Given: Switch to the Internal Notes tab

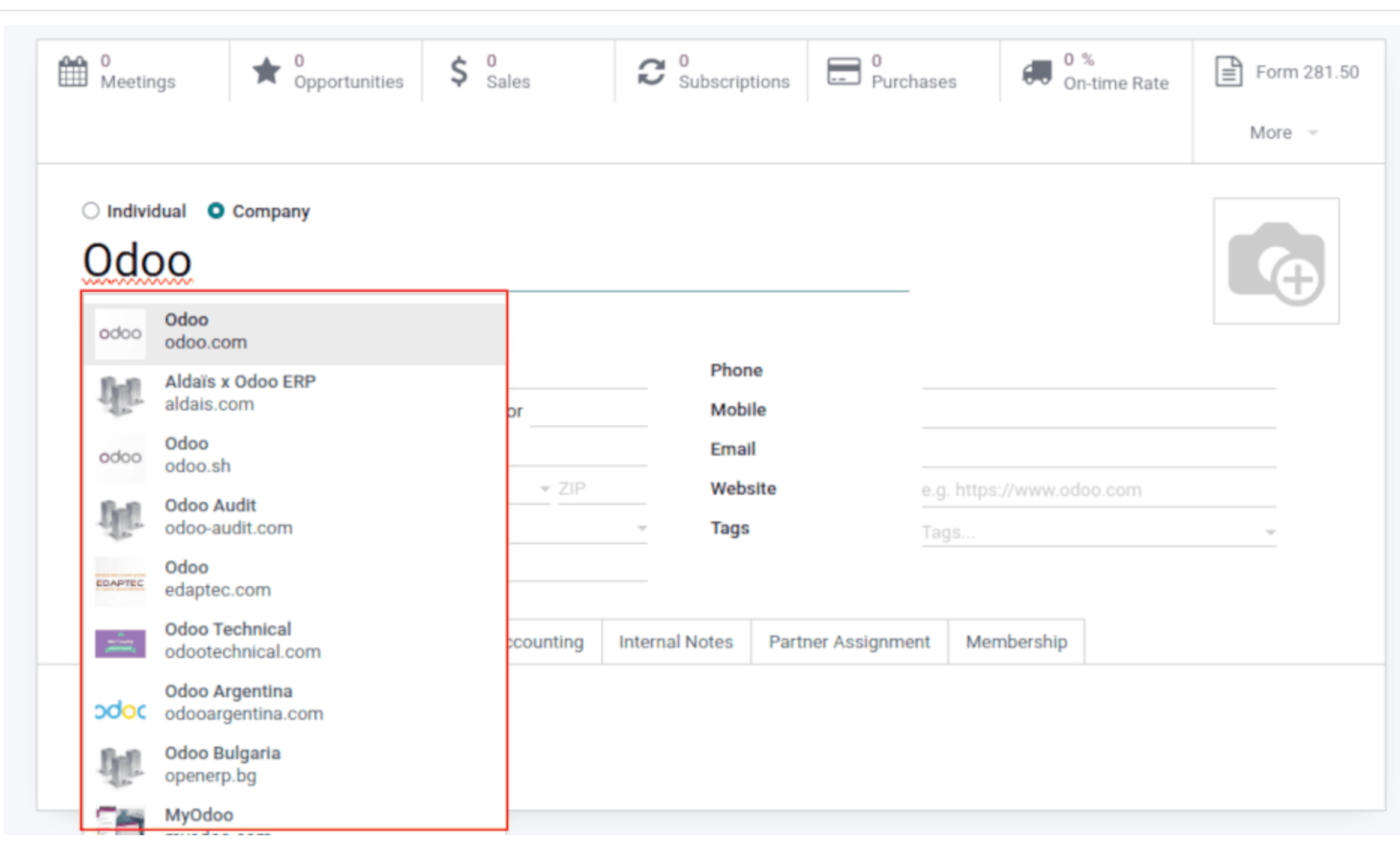Looking at the screenshot, I should tap(676, 642).
